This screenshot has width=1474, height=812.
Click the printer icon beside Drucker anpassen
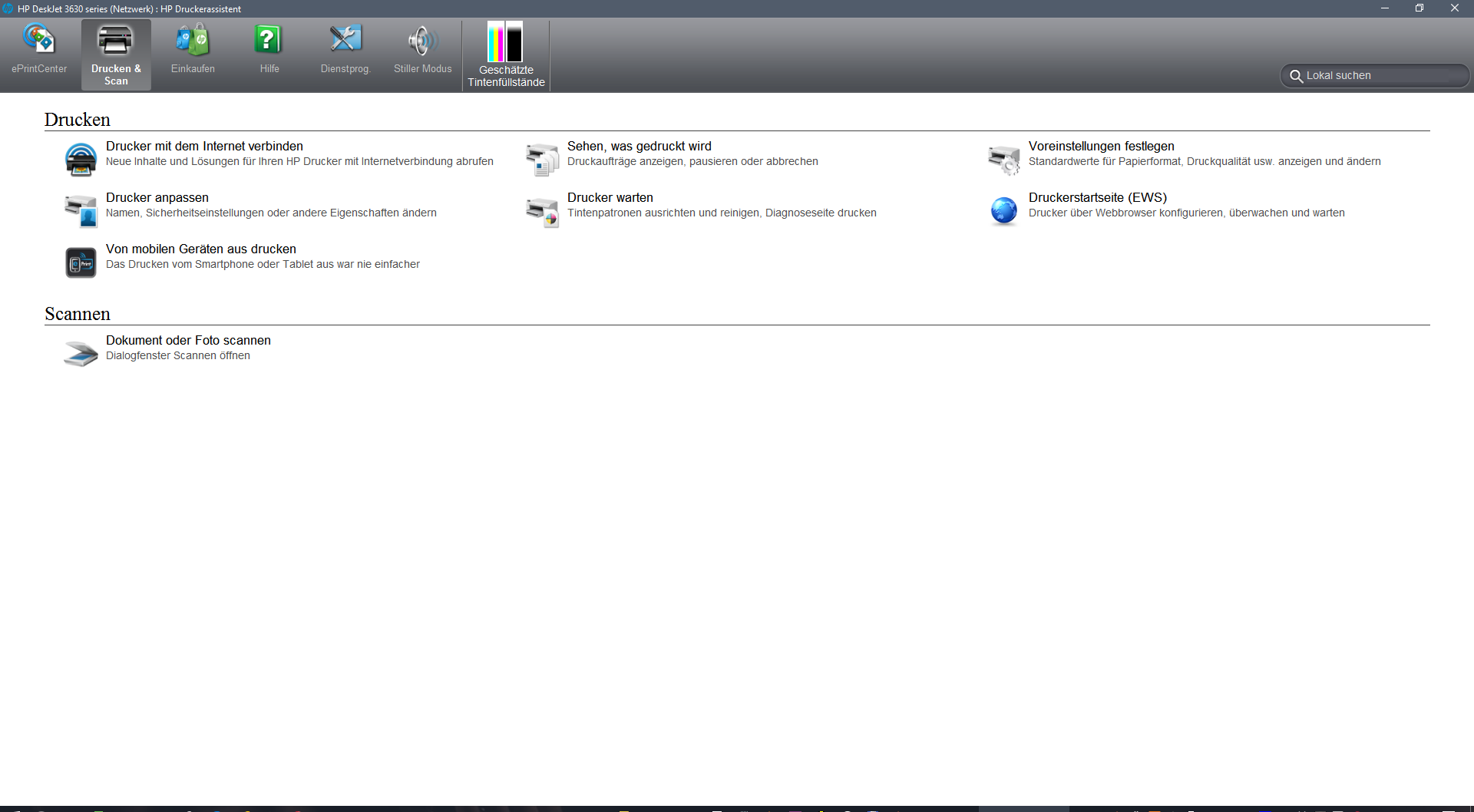pos(81,210)
